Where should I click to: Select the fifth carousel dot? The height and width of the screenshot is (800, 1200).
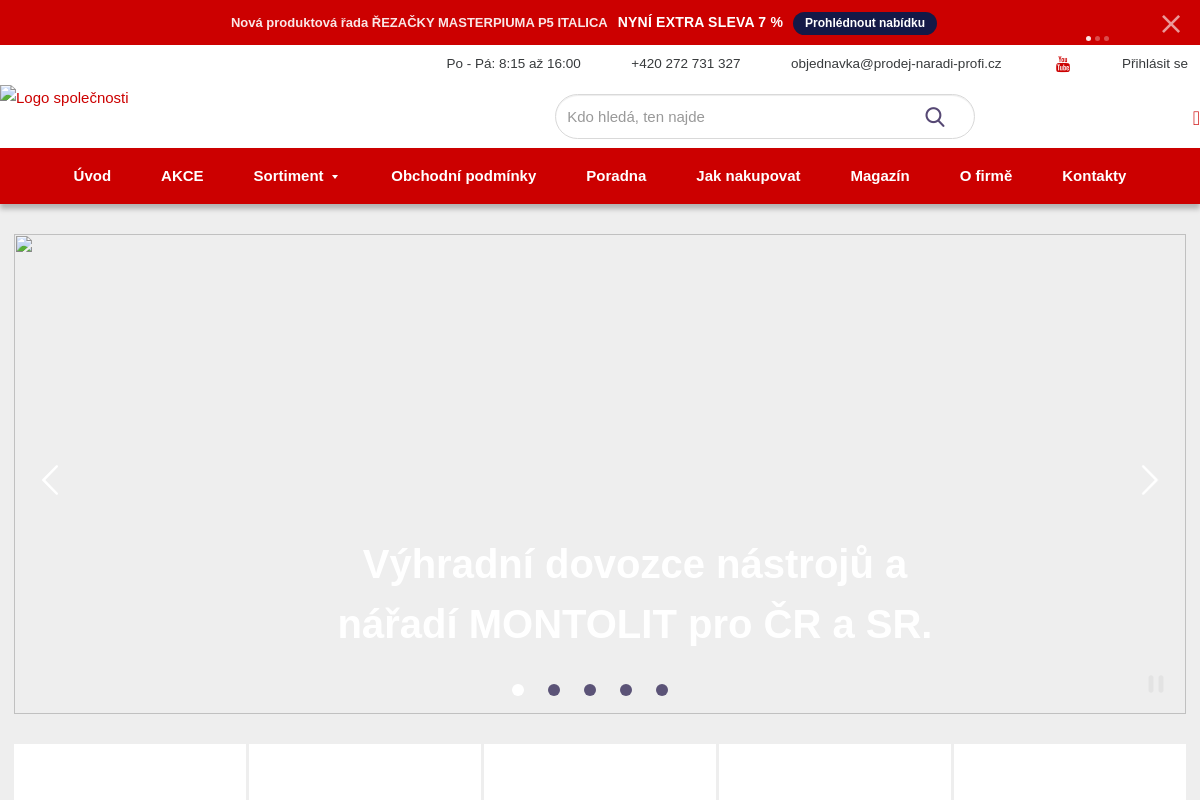click(662, 690)
